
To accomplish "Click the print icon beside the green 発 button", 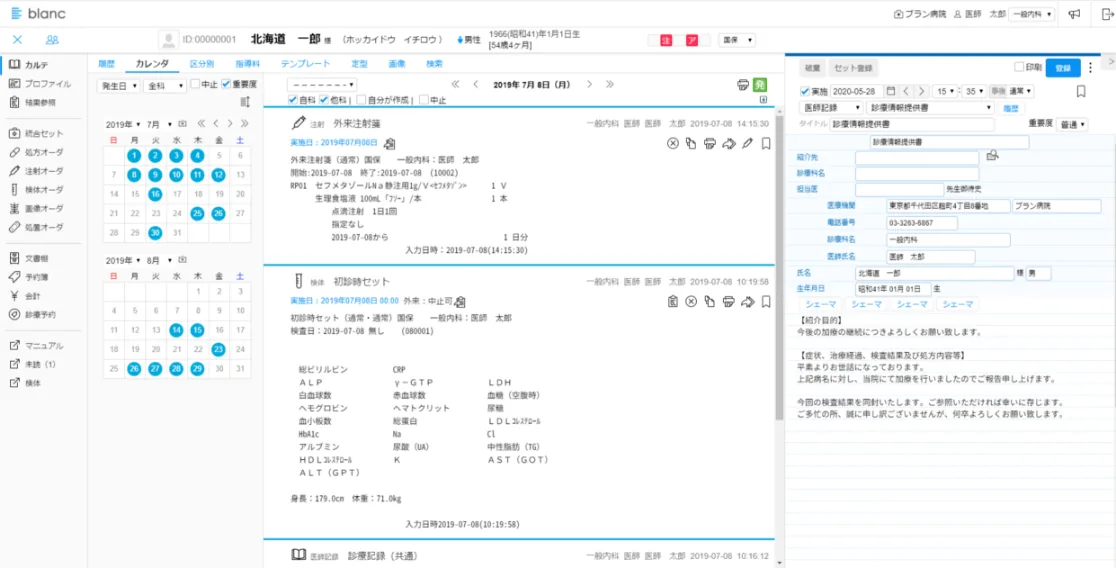I will click(742, 85).
